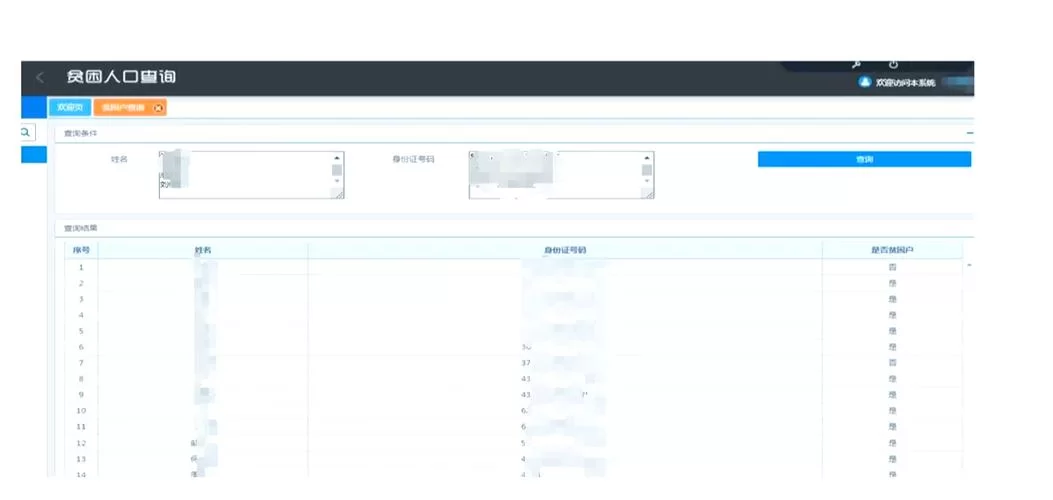Image resolution: width=1053 pixels, height=500 pixels.
Task: Click the power logout icon in header
Action: (893, 64)
